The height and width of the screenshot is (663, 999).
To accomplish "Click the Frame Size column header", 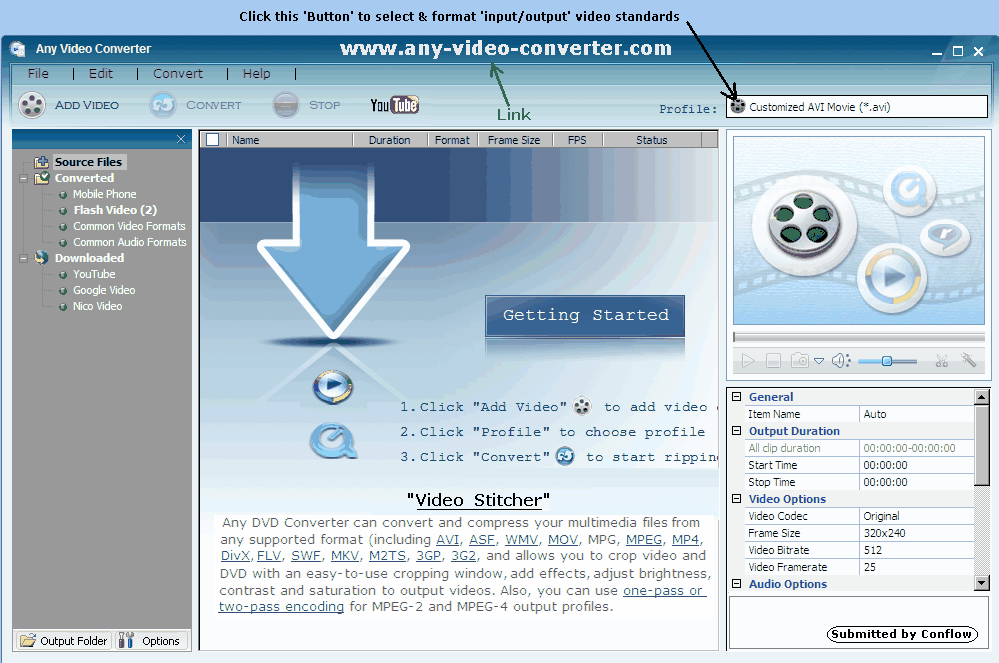I will (x=514, y=139).
